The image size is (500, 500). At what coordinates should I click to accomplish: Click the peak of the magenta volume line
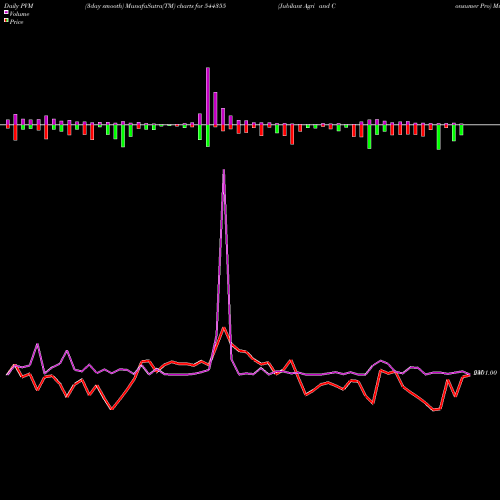click(x=224, y=170)
